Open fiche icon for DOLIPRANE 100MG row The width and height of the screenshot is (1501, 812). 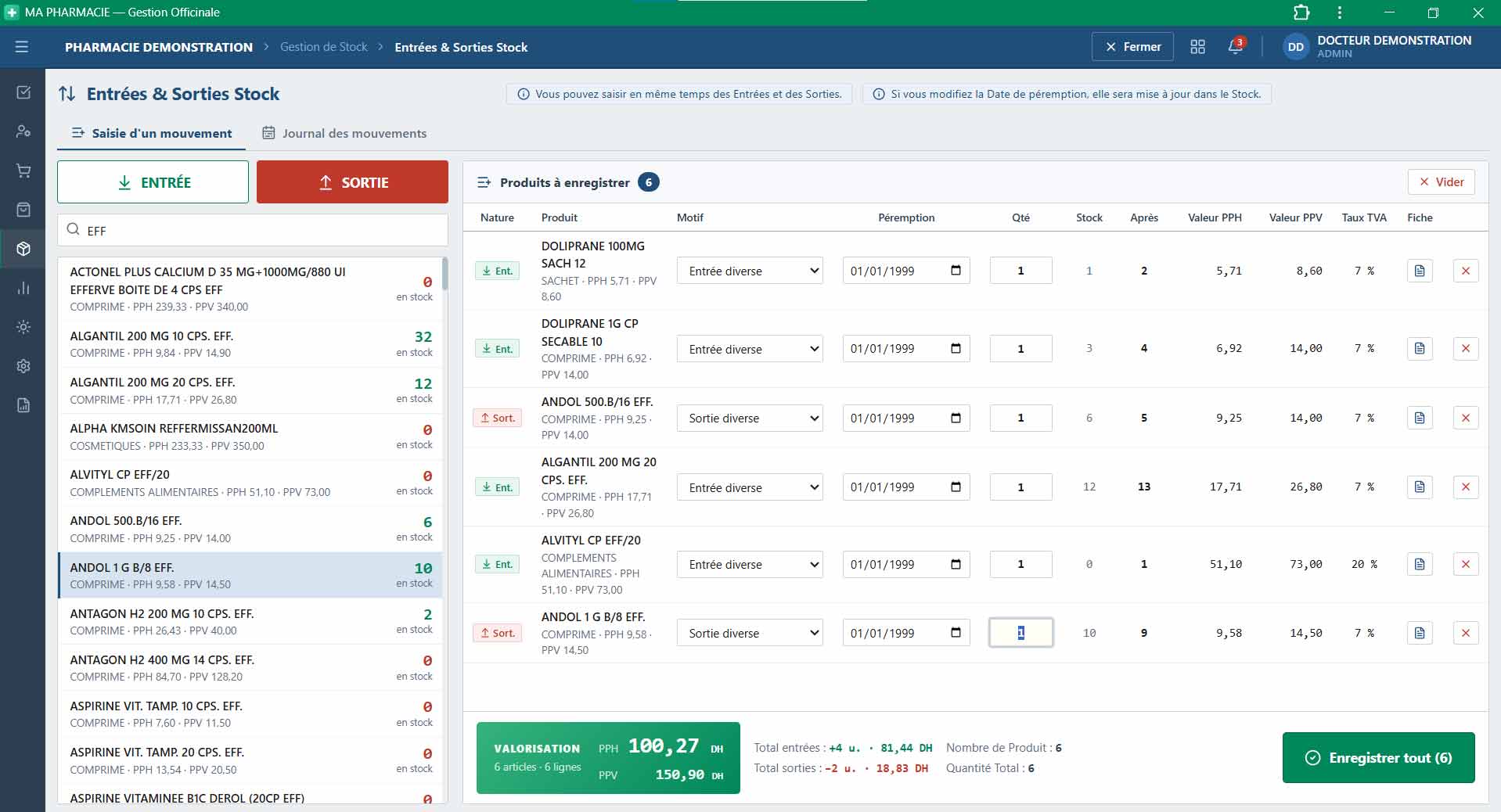point(1420,271)
